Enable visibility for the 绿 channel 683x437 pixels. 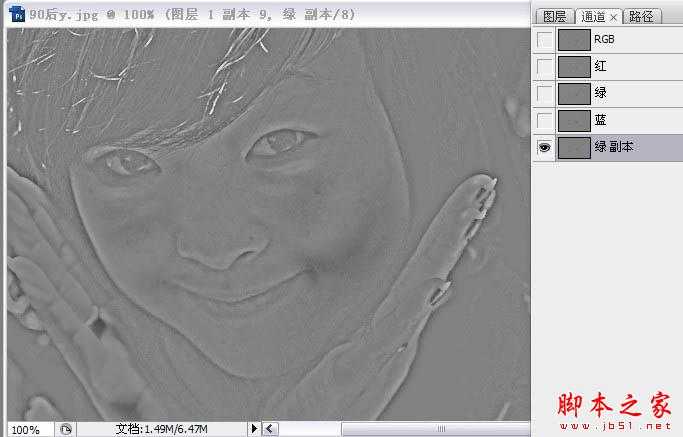pyautogui.click(x=543, y=93)
